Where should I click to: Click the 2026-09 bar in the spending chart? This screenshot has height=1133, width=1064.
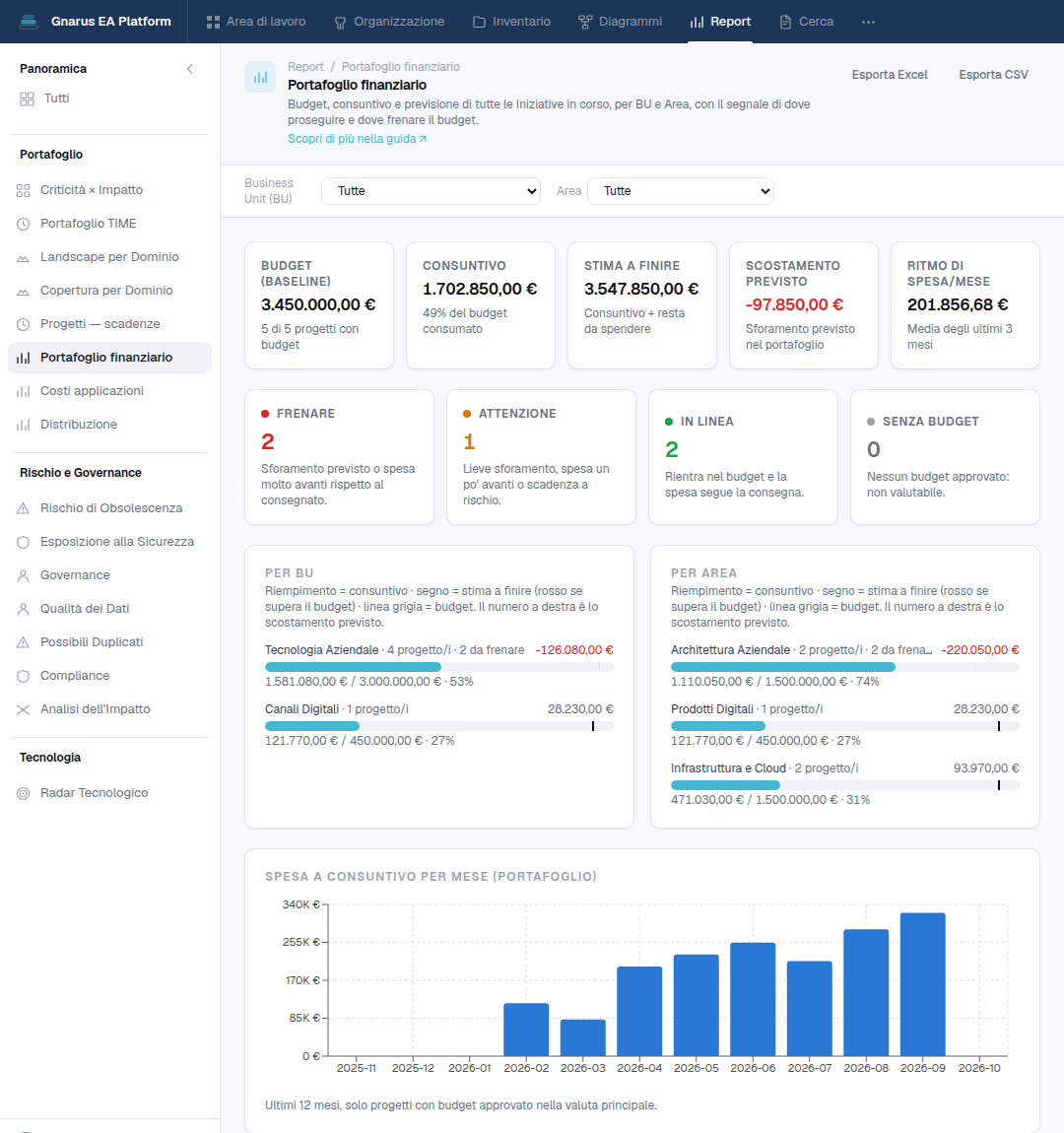tap(922, 984)
